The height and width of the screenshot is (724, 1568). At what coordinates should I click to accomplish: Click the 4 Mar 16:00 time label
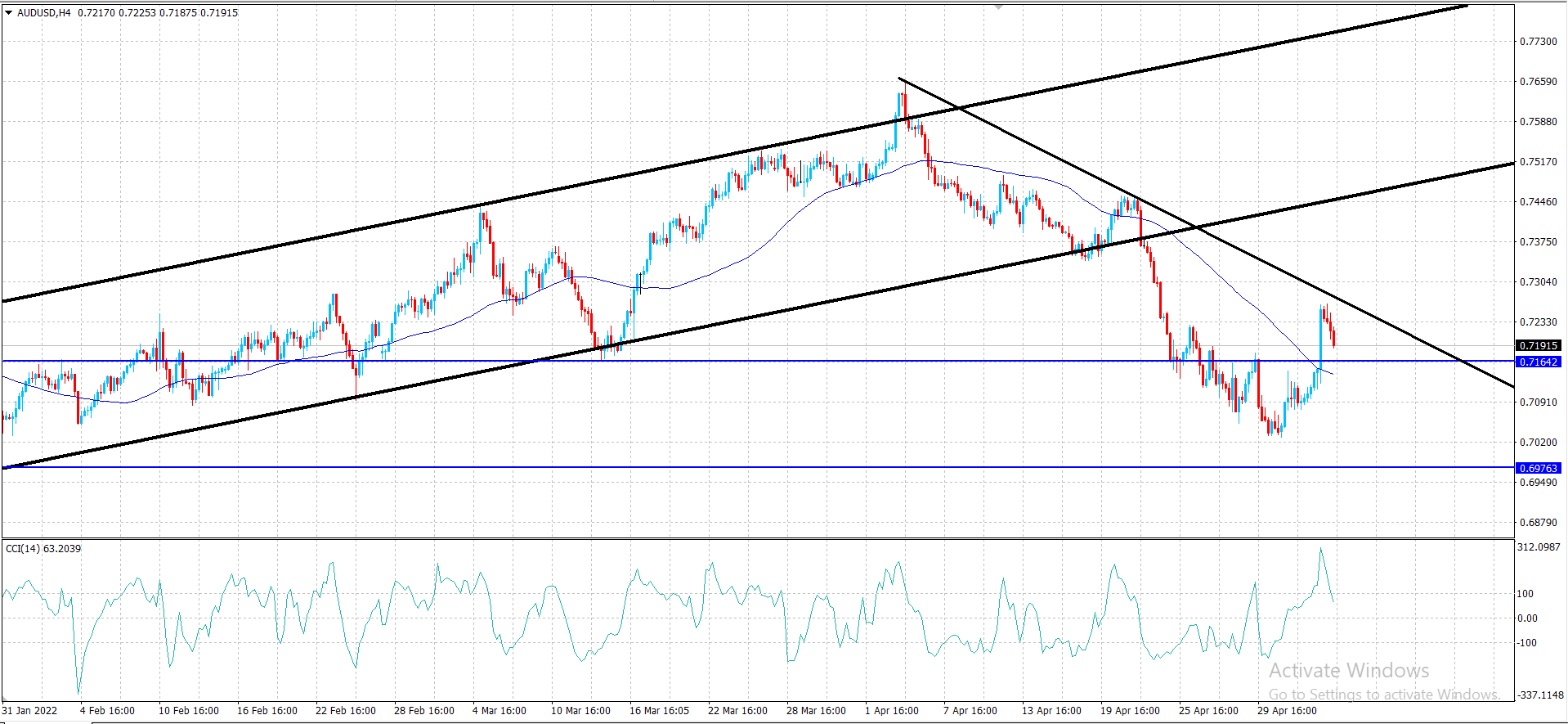click(500, 710)
